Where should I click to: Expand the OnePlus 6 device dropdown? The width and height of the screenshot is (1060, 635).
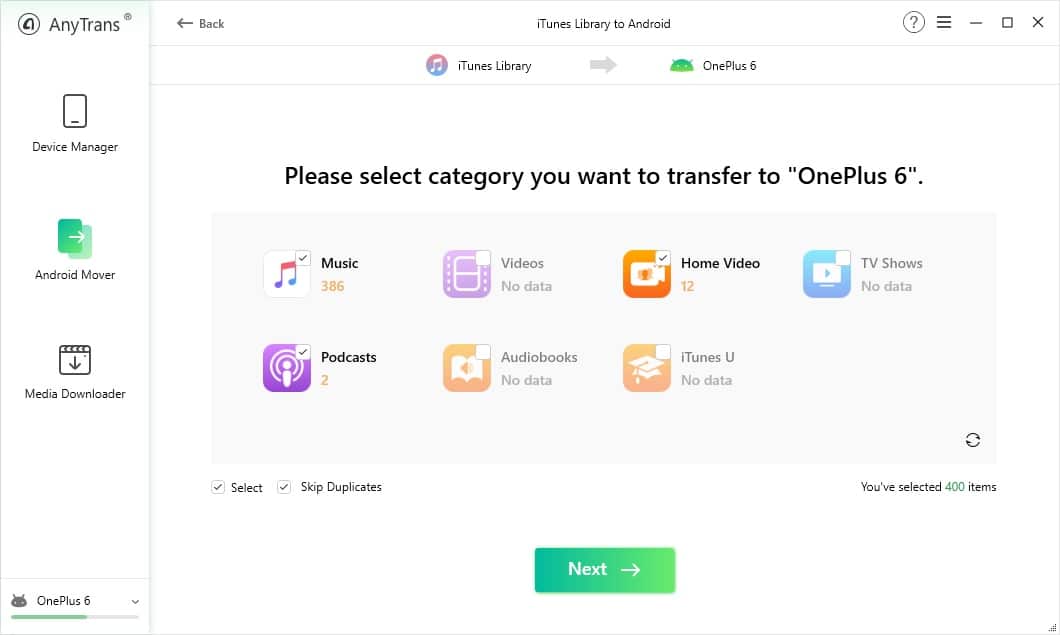[135, 601]
